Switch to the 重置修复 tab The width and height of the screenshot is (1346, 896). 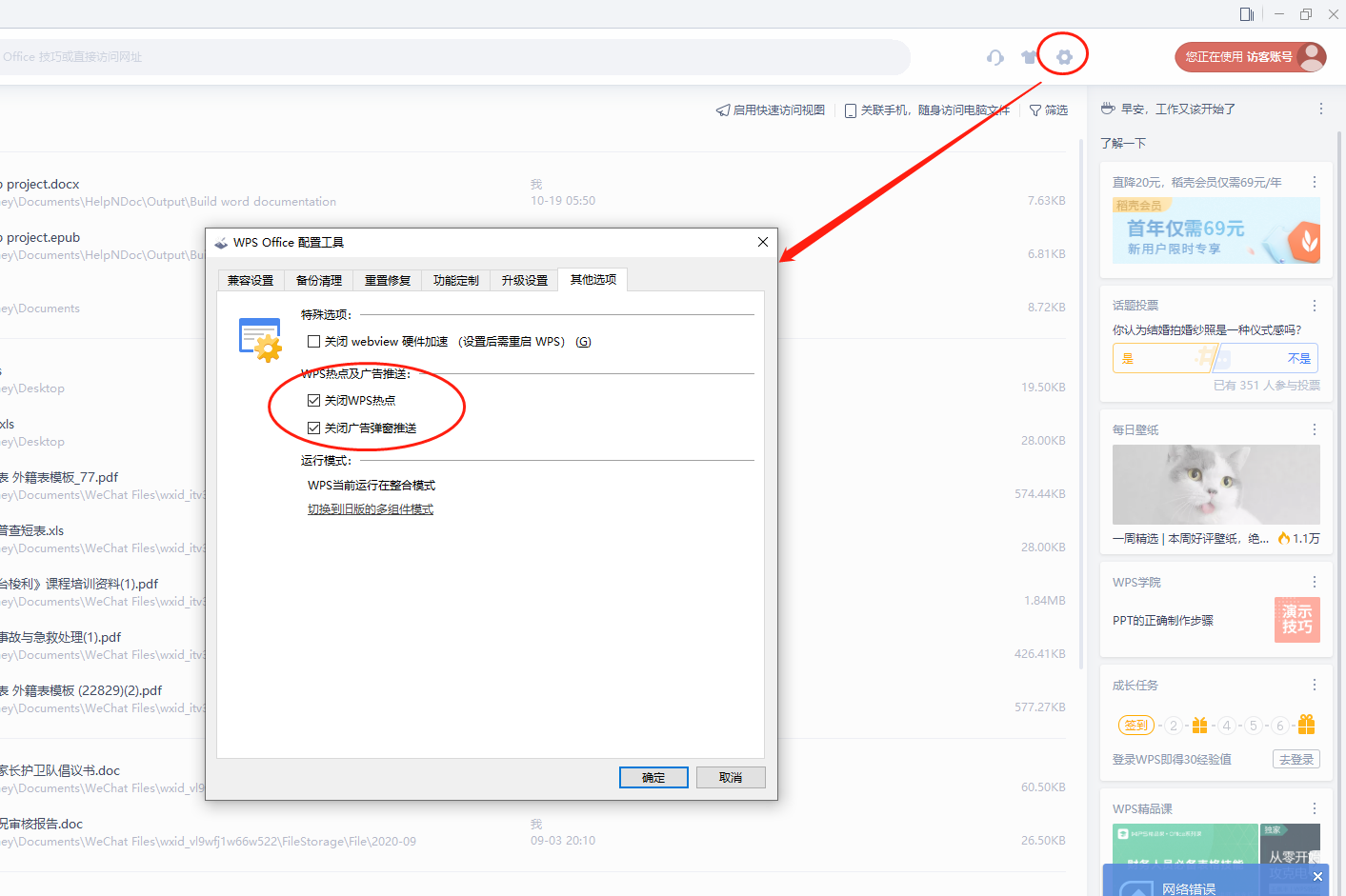(x=388, y=280)
